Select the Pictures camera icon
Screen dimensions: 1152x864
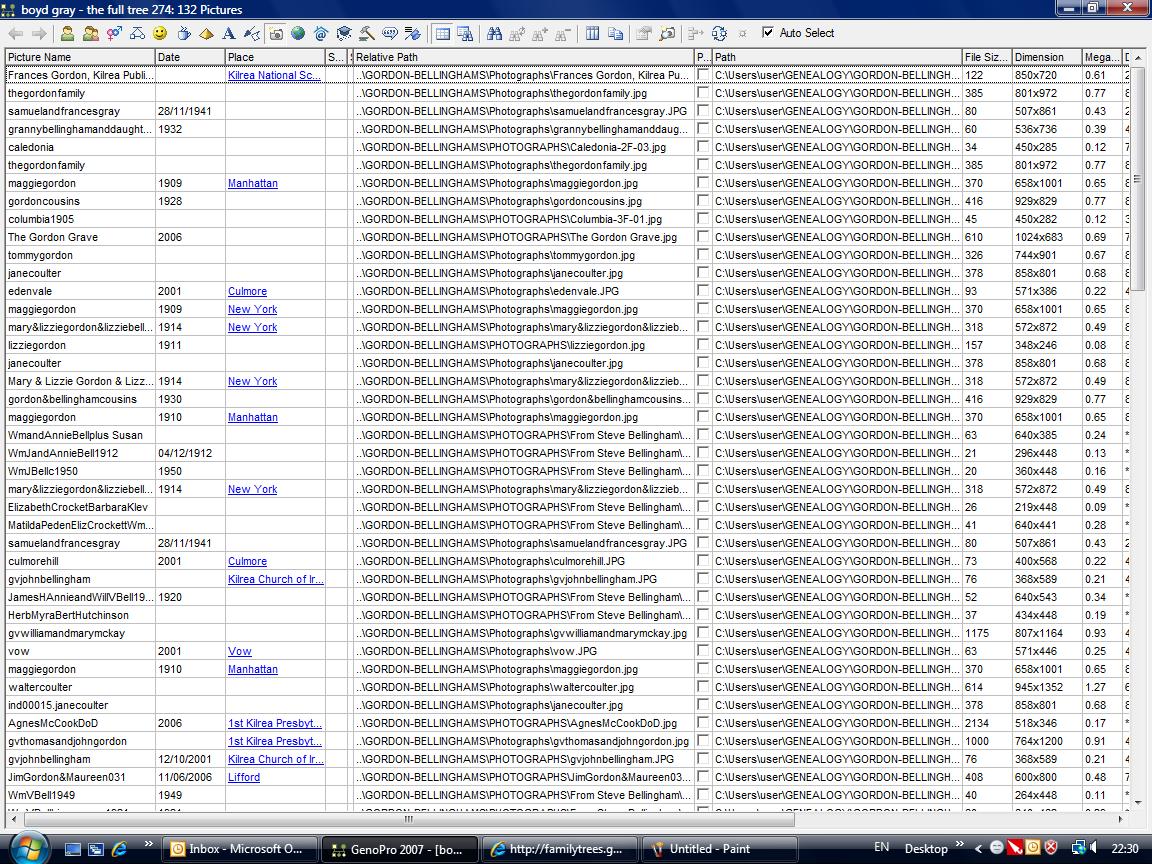tap(275, 34)
